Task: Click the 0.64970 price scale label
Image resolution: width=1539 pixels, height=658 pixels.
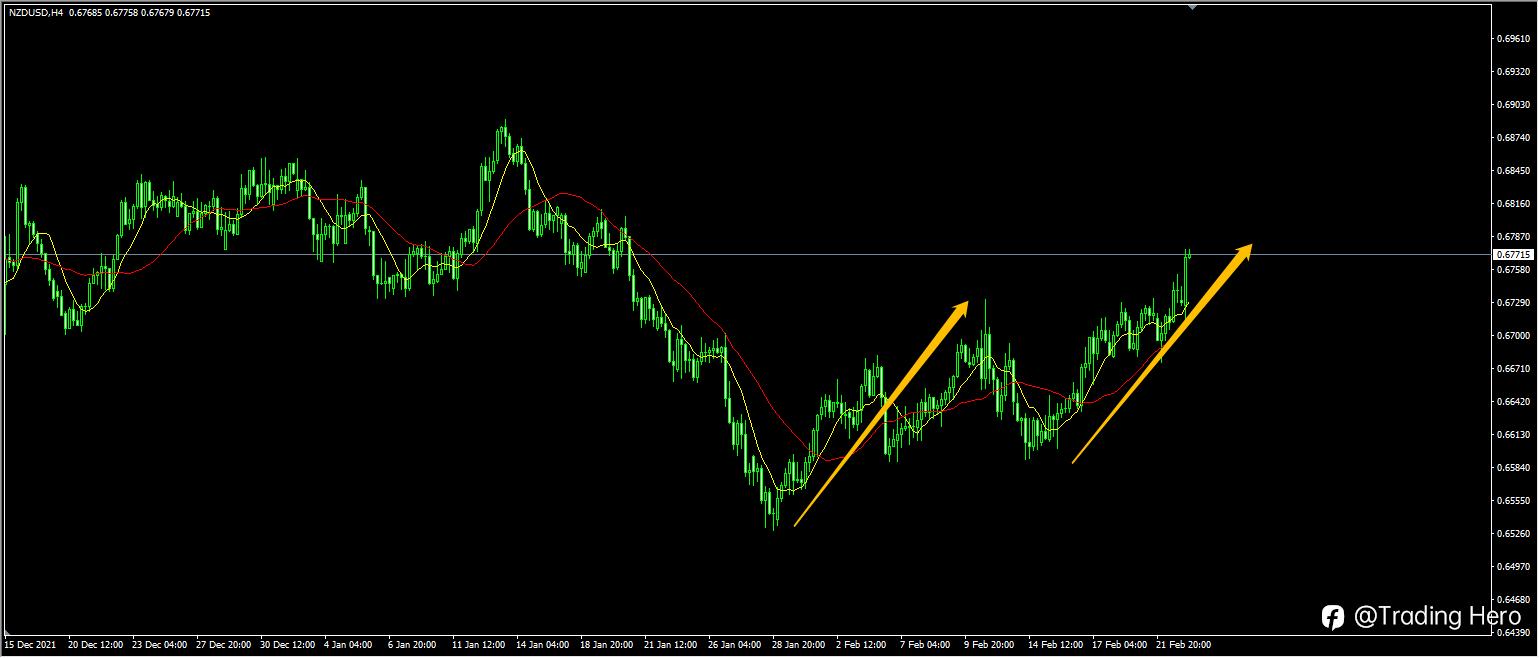Action: pos(1513,566)
